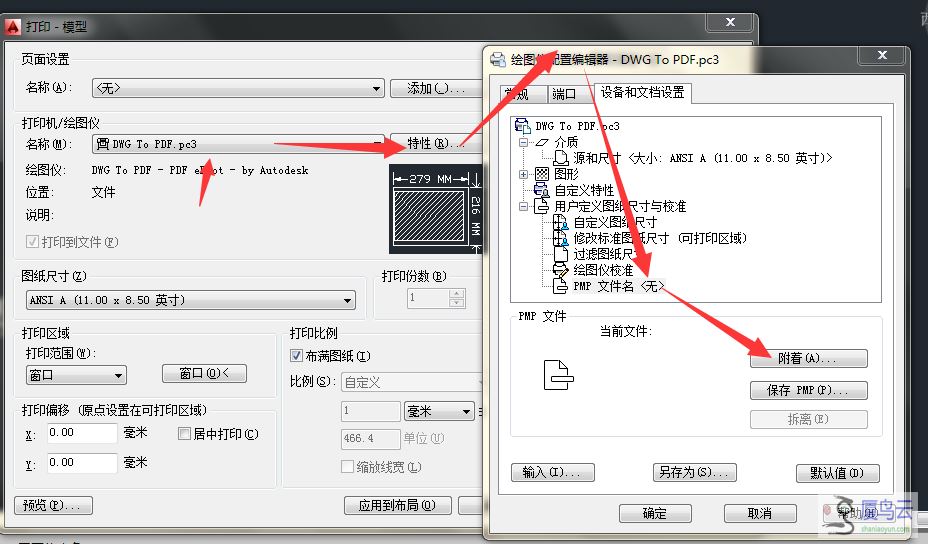Select the 图形 graphics tree icon
928x544 pixels.
542,174
